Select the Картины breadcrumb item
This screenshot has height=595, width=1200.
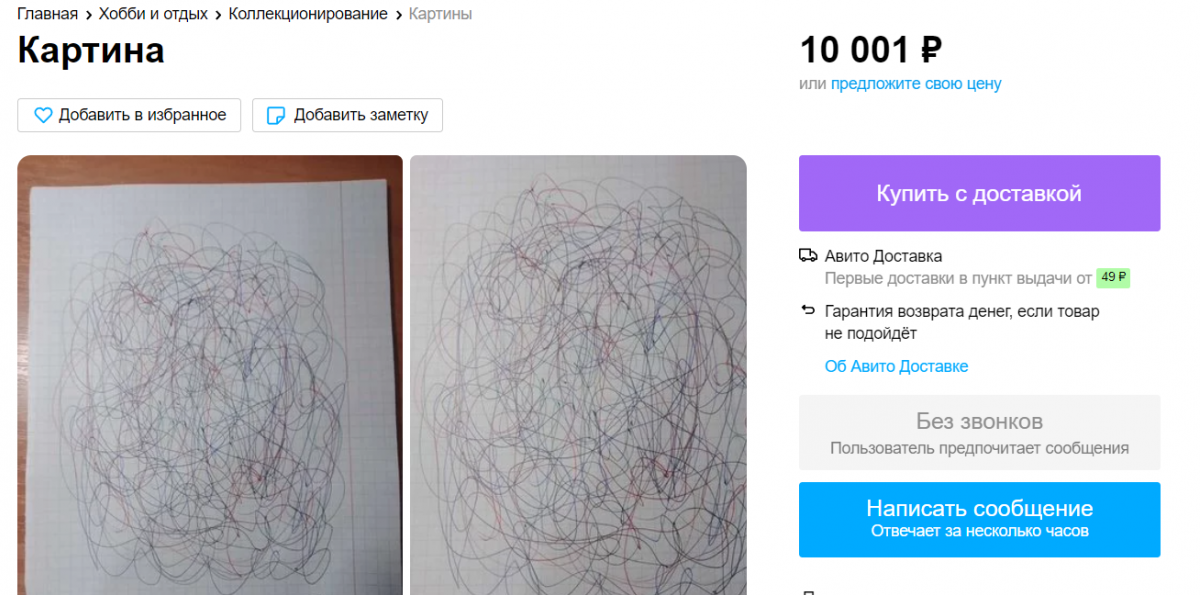440,14
